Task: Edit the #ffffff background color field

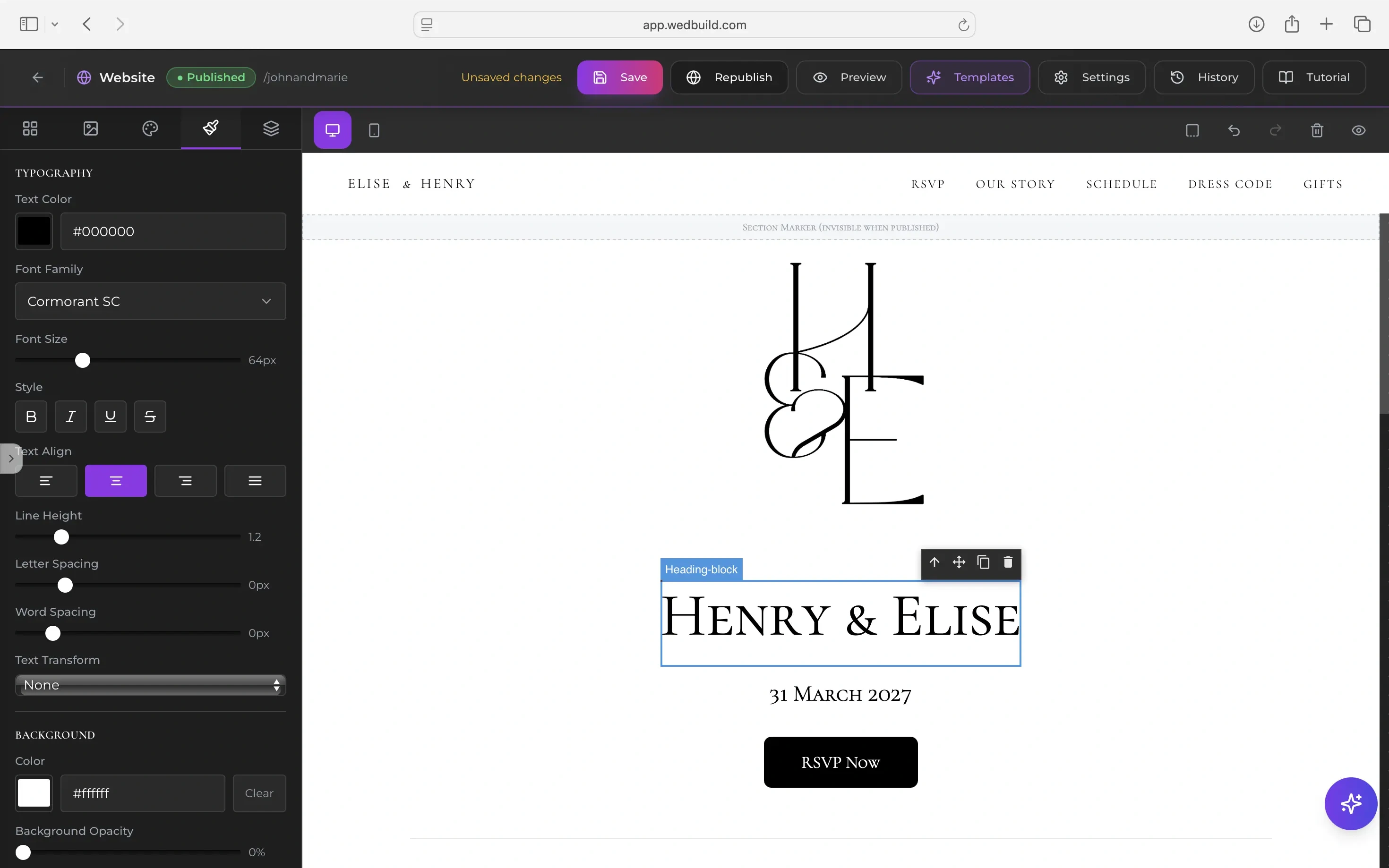Action: pos(143,793)
